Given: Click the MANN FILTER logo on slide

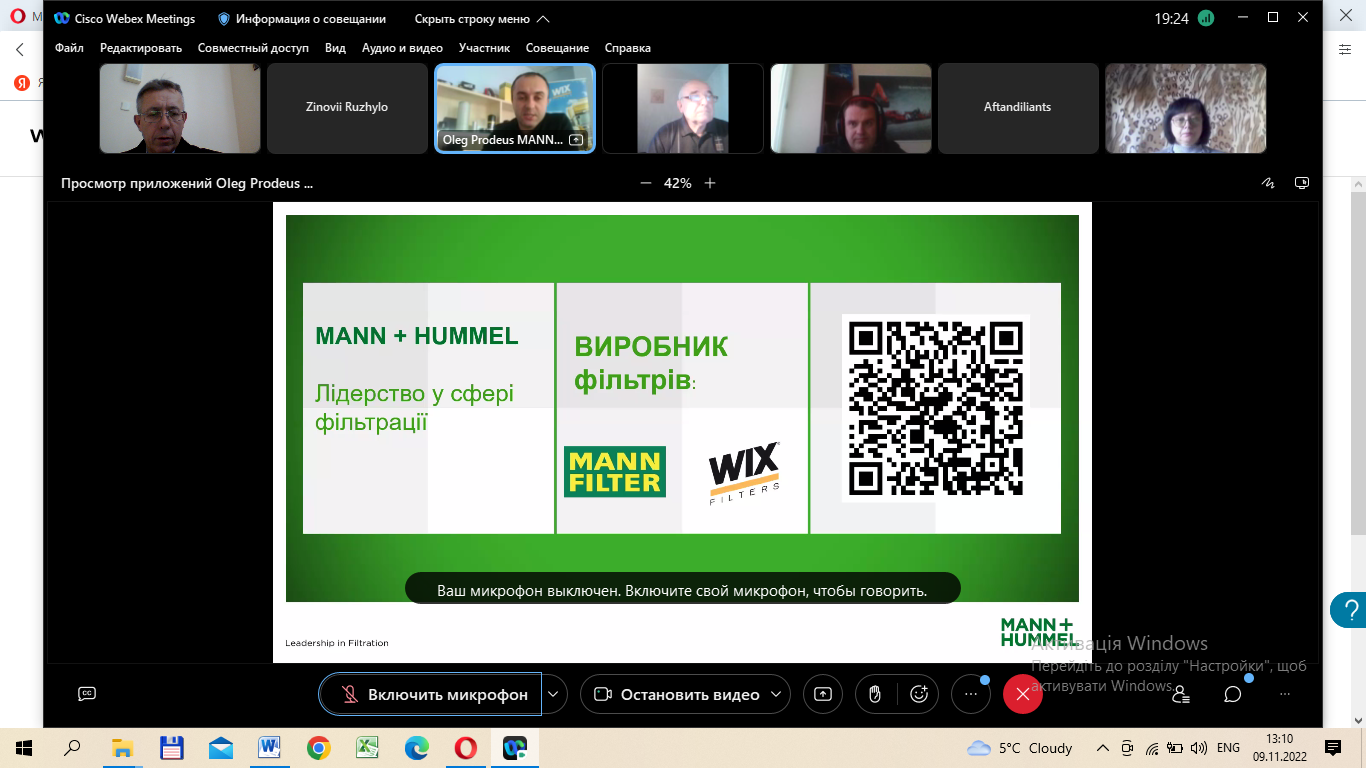Looking at the screenshot, I should tap(615, 472).
